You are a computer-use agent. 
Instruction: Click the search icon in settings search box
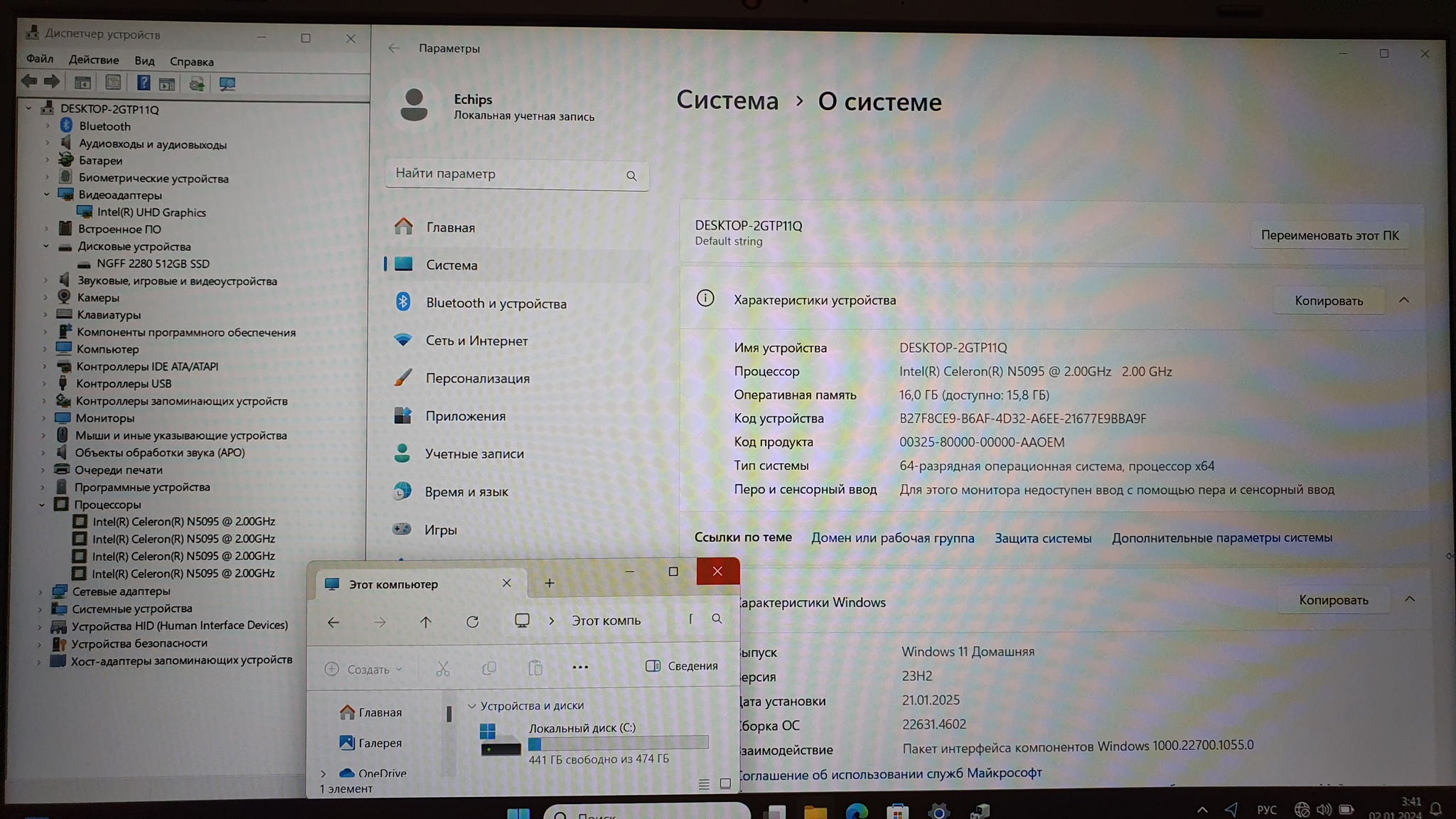(x=631, y=176)
